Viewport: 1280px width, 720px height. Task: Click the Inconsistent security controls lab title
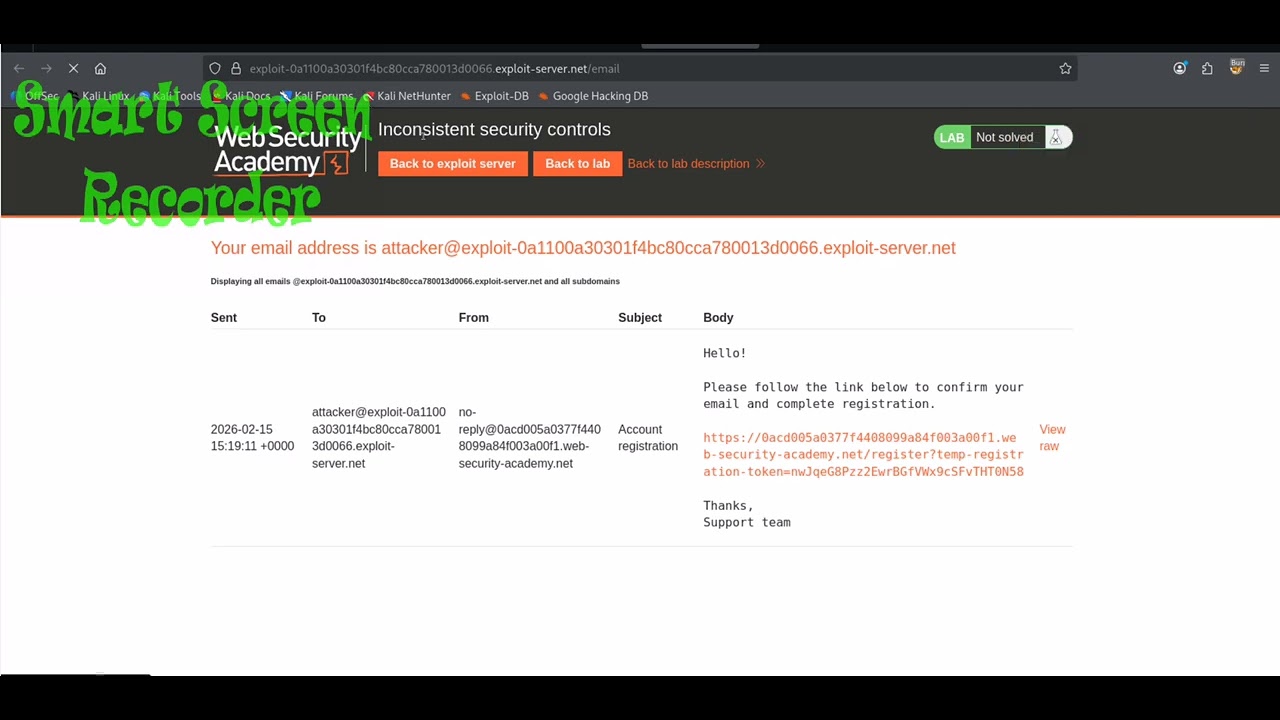pos(494,130)
